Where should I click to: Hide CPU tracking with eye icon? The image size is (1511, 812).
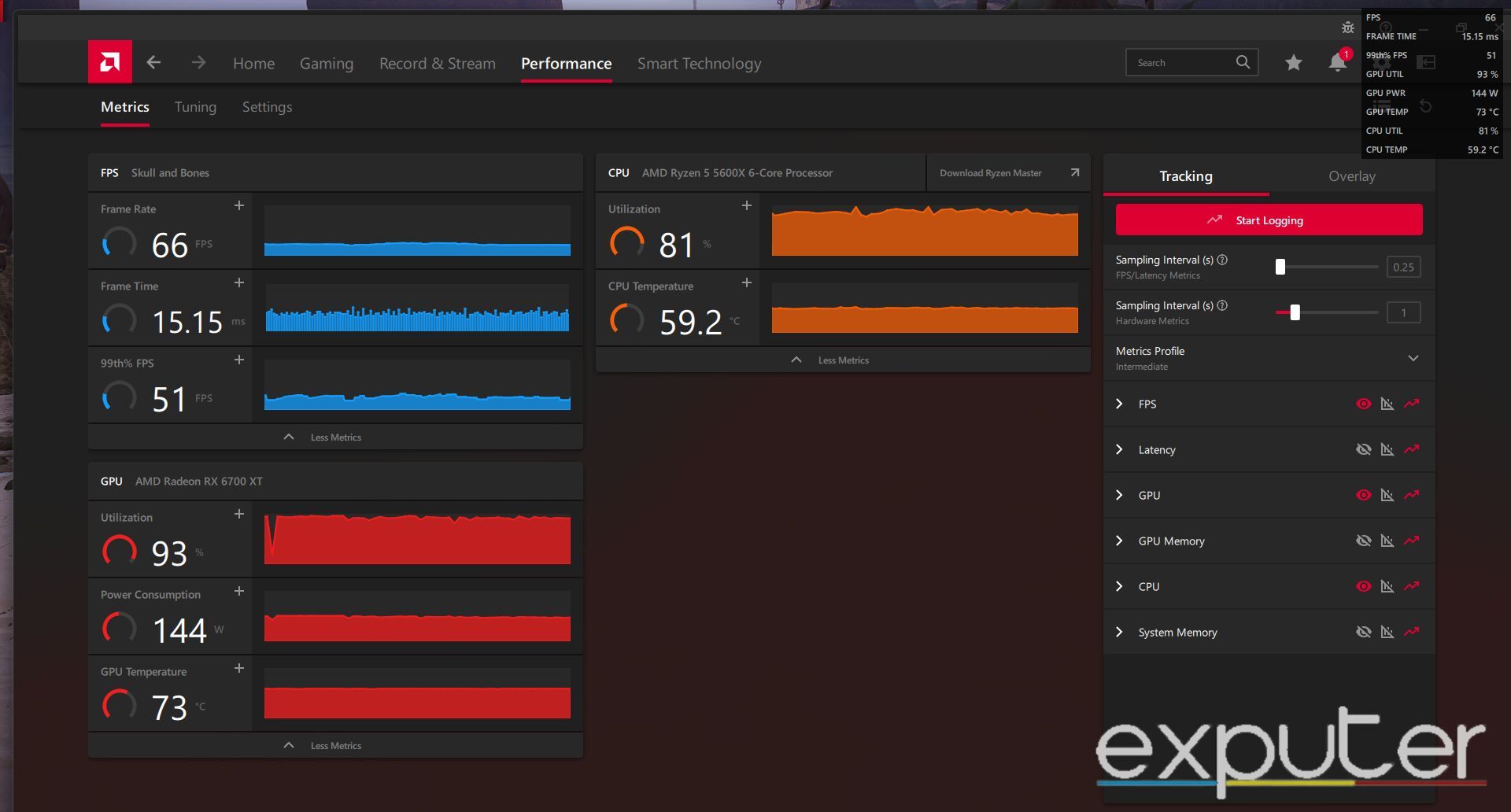pyautogui.click(x=1364, y=586)
